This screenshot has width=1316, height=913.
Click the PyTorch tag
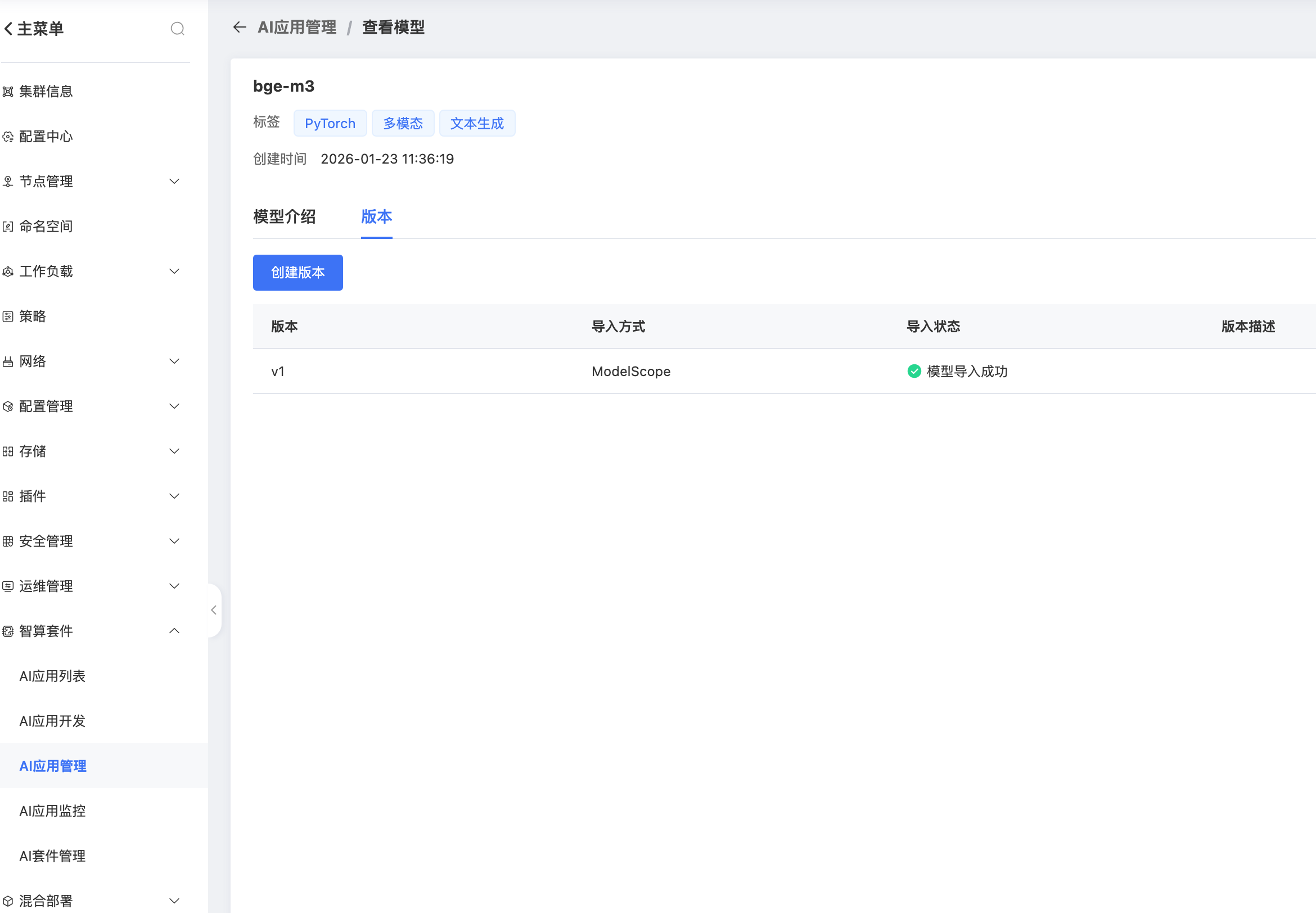pyautogui.click(x=330, y=124)
